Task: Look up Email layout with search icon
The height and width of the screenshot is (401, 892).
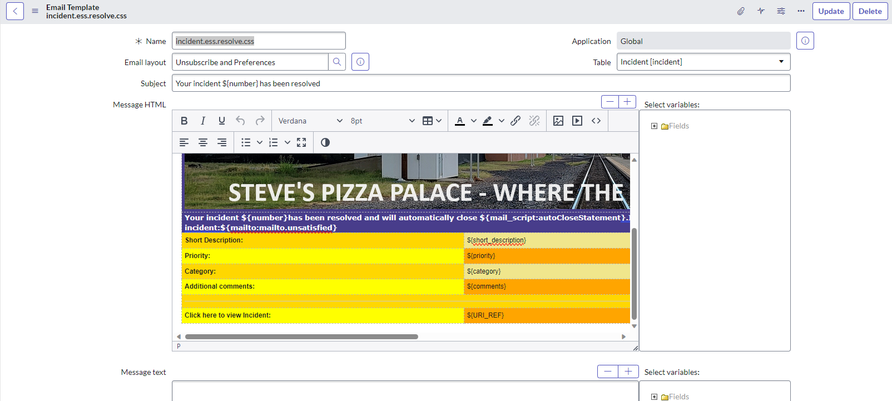Action: coord(337,62)
